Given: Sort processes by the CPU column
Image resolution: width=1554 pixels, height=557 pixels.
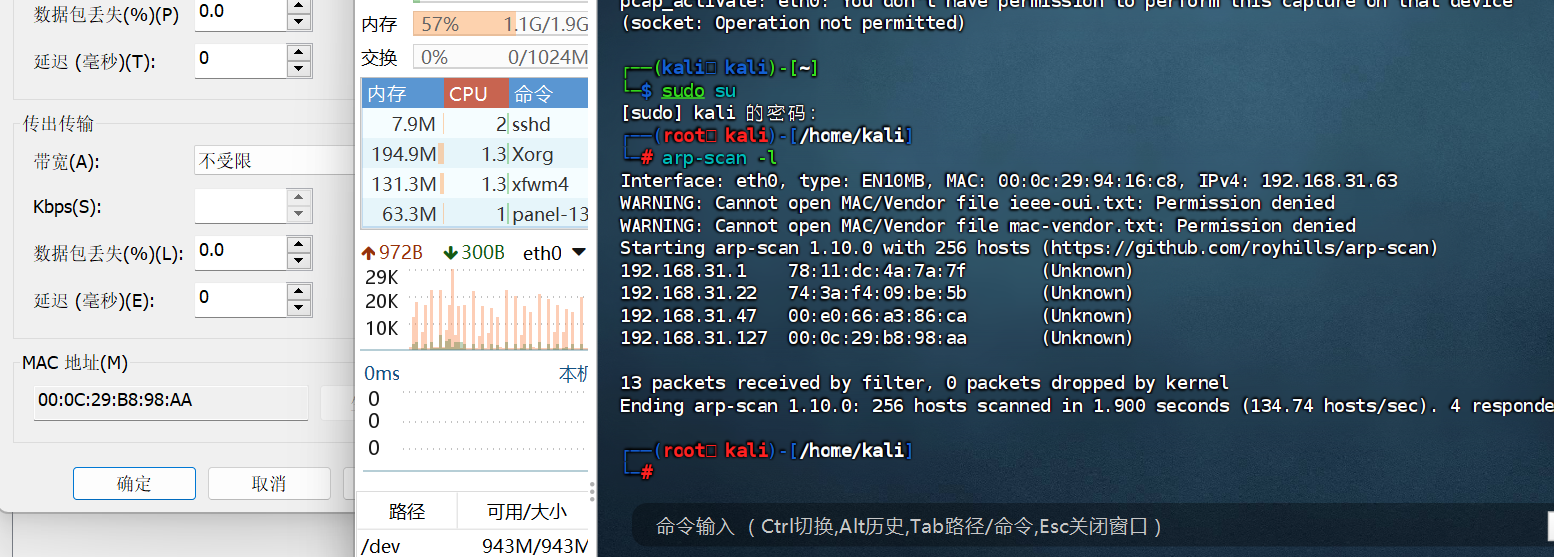Looking at the screenshot, I should click(x=475, y=94).
